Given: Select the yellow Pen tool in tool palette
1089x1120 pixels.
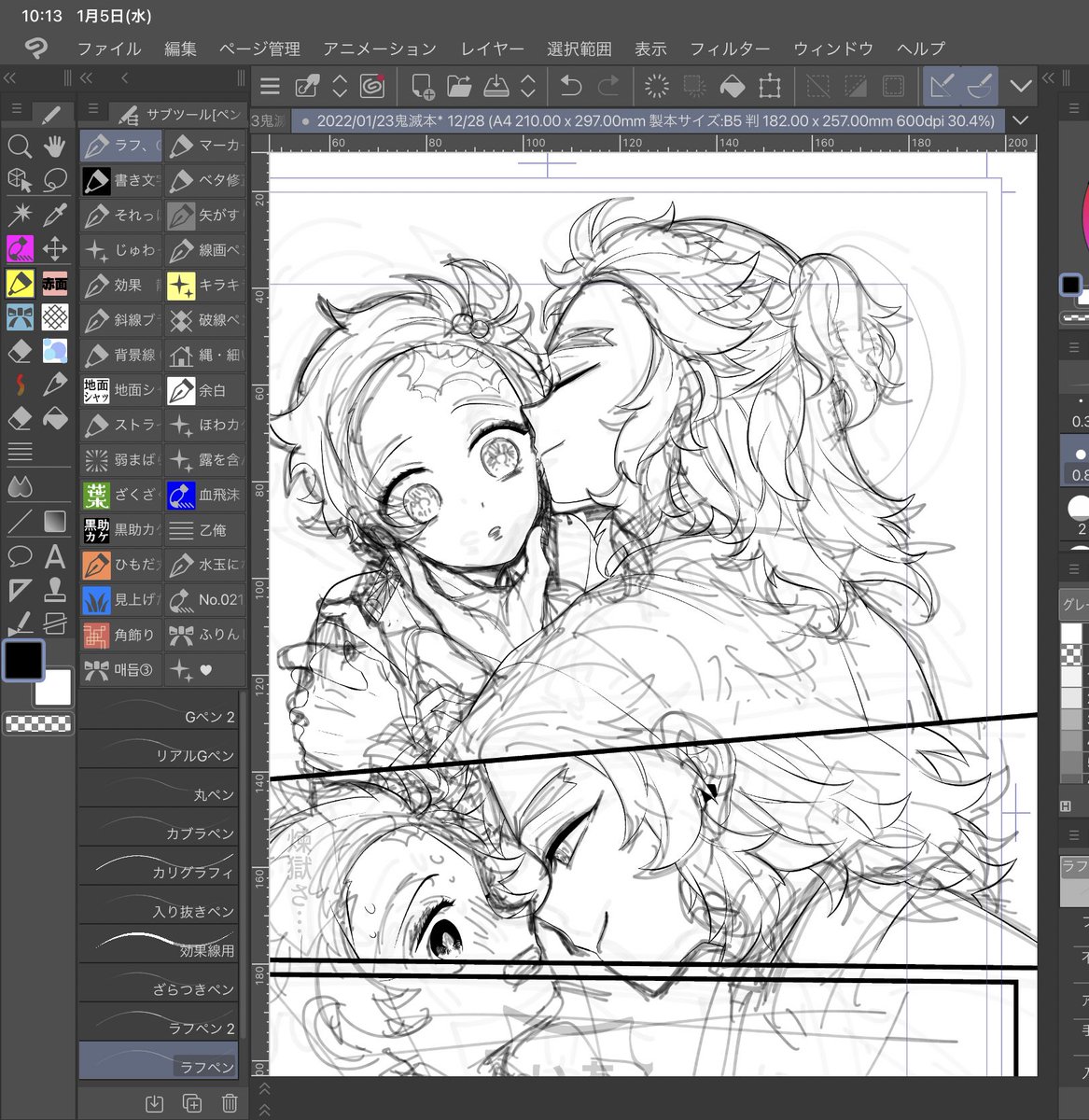Looking at the screenshot, I should tap(20, 283).
